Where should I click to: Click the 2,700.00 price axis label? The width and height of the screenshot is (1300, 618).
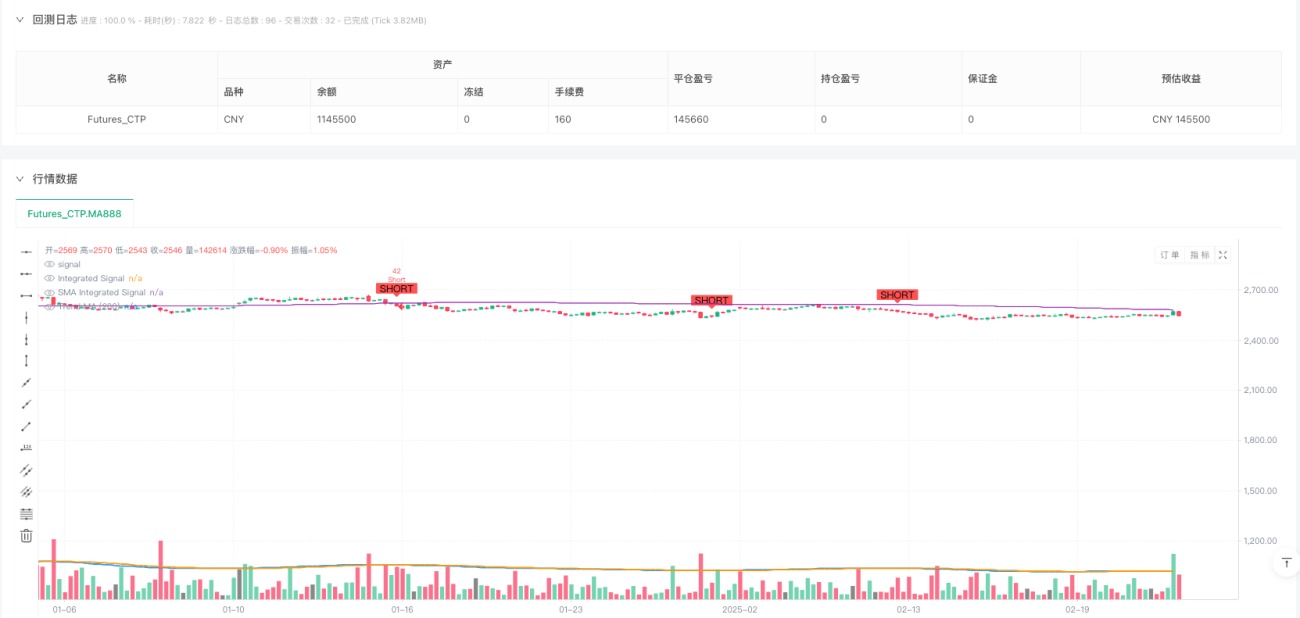point(1261,290)
